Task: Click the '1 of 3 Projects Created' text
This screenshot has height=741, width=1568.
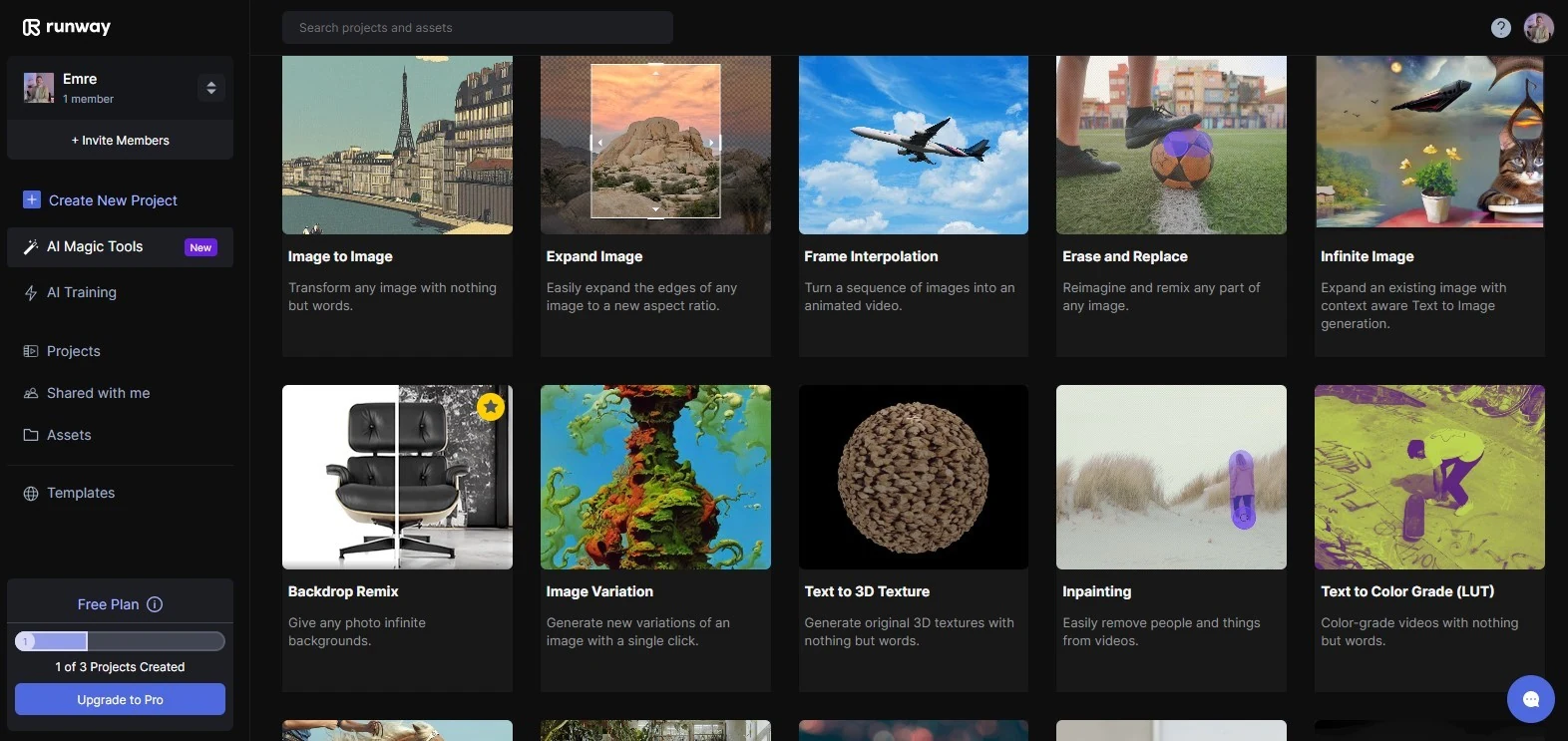Action: pos(120,667)
